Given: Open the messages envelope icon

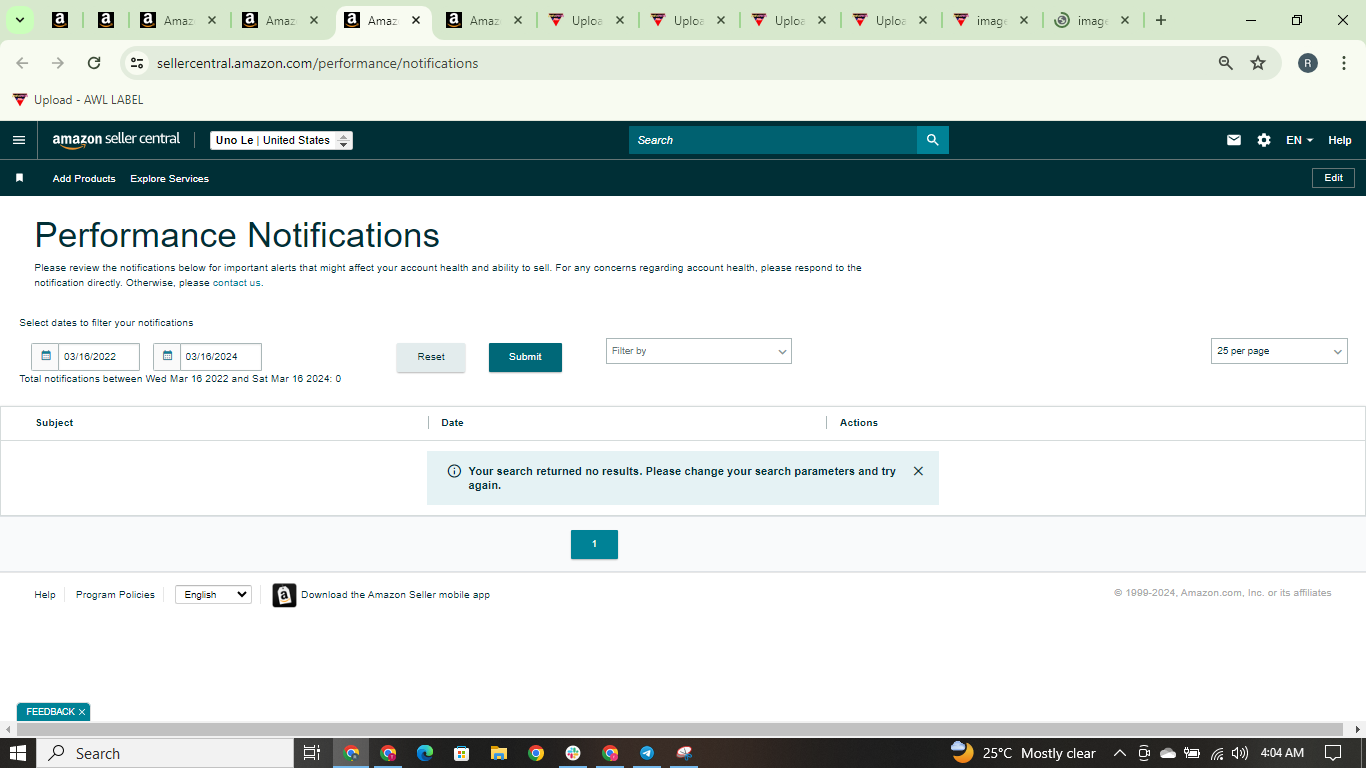Looking at the screenshot, I should point(1234,140).
